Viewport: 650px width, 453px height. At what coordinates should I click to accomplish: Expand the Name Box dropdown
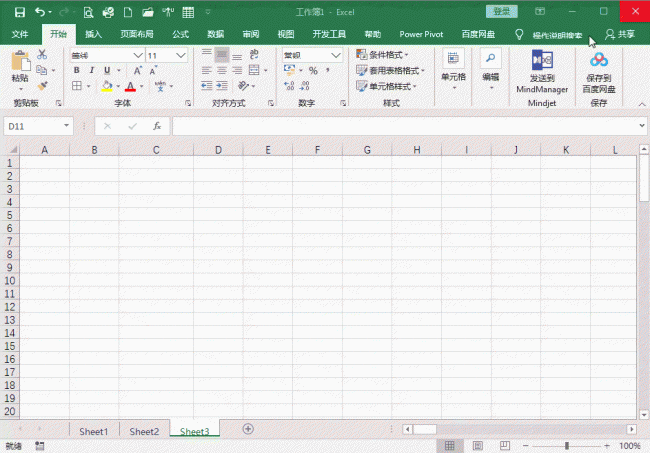click(x=66, y=126)
